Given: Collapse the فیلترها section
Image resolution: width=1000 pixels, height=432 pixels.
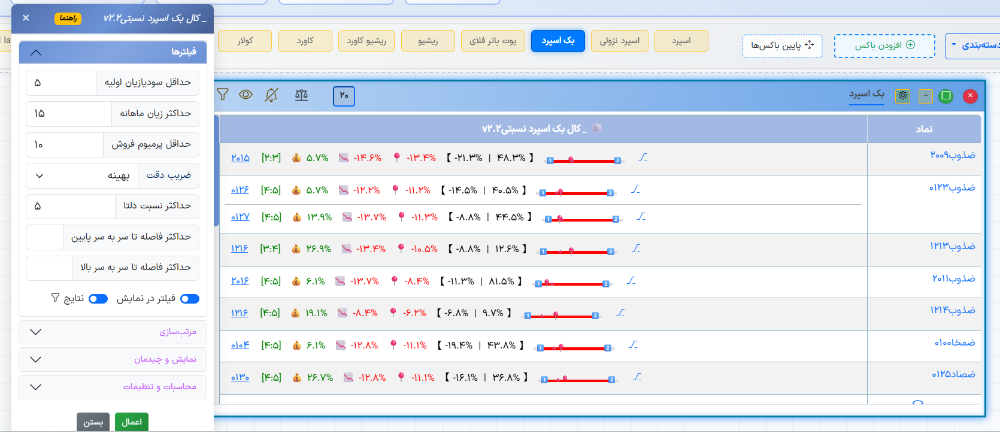Looking at the screenshot, I should (x=113, y=51).
